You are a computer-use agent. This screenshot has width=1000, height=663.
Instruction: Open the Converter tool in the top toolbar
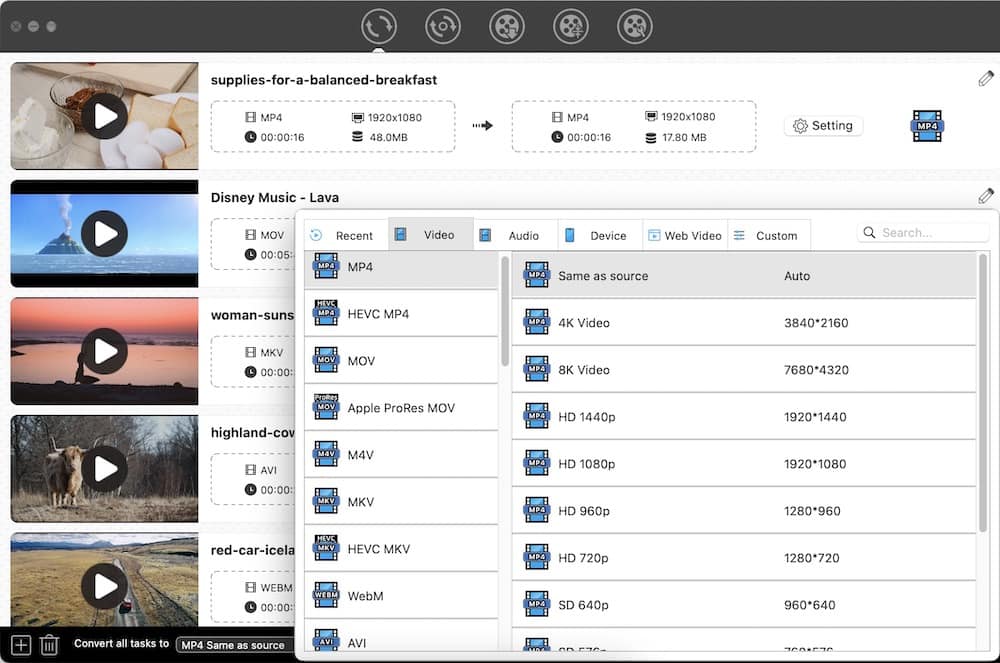pos(379,26)
